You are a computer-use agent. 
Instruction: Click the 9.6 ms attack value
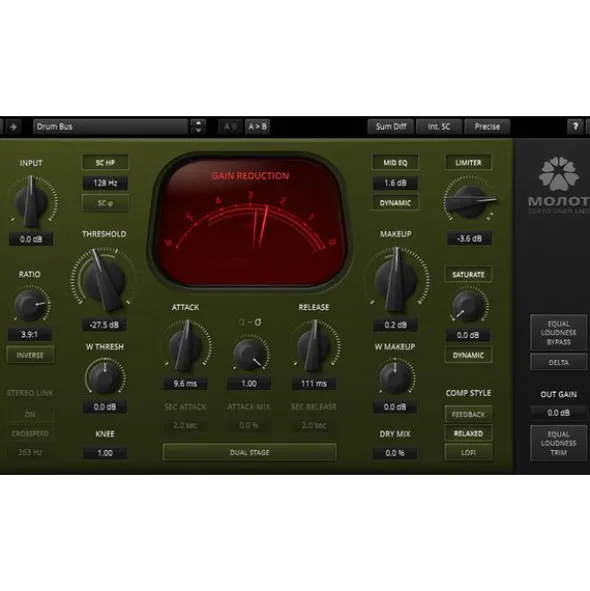(x=185, y=384)
